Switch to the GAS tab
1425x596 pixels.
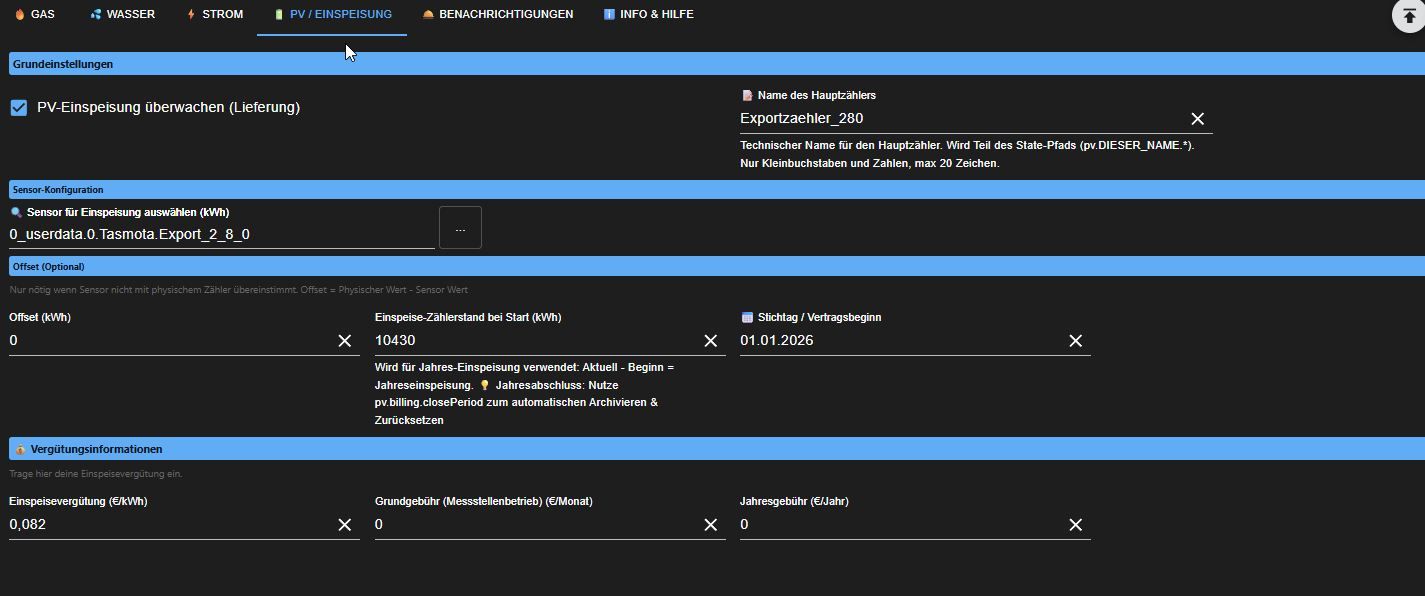[x=34, y=15]
